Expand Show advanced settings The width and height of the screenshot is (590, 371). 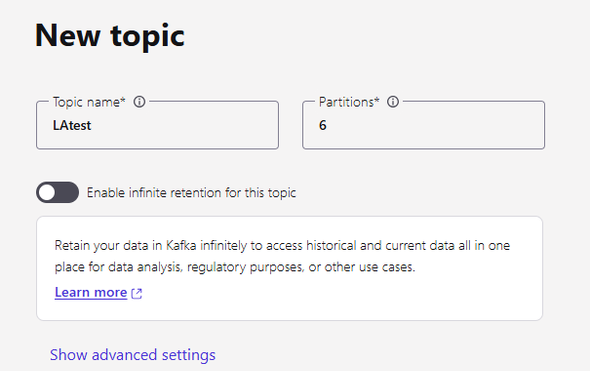[x=132, y=355]
